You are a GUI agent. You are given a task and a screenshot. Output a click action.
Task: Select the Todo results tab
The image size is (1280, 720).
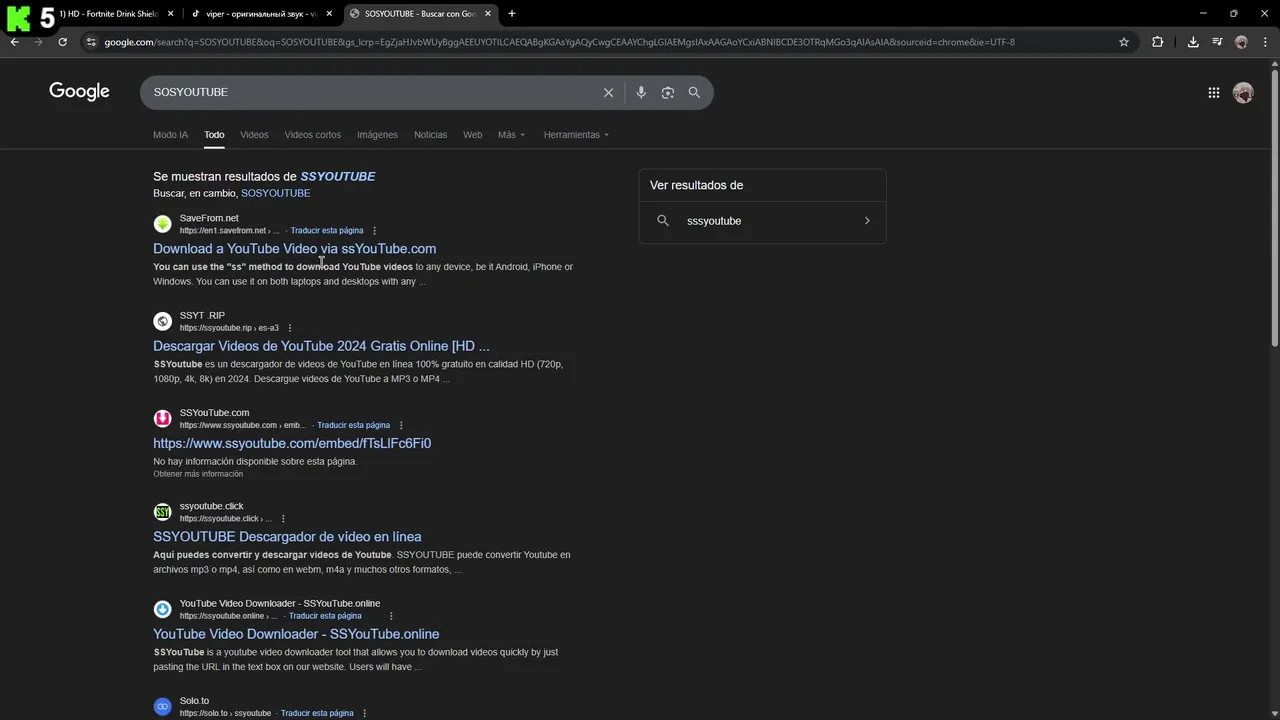click(x=214, y=135)
